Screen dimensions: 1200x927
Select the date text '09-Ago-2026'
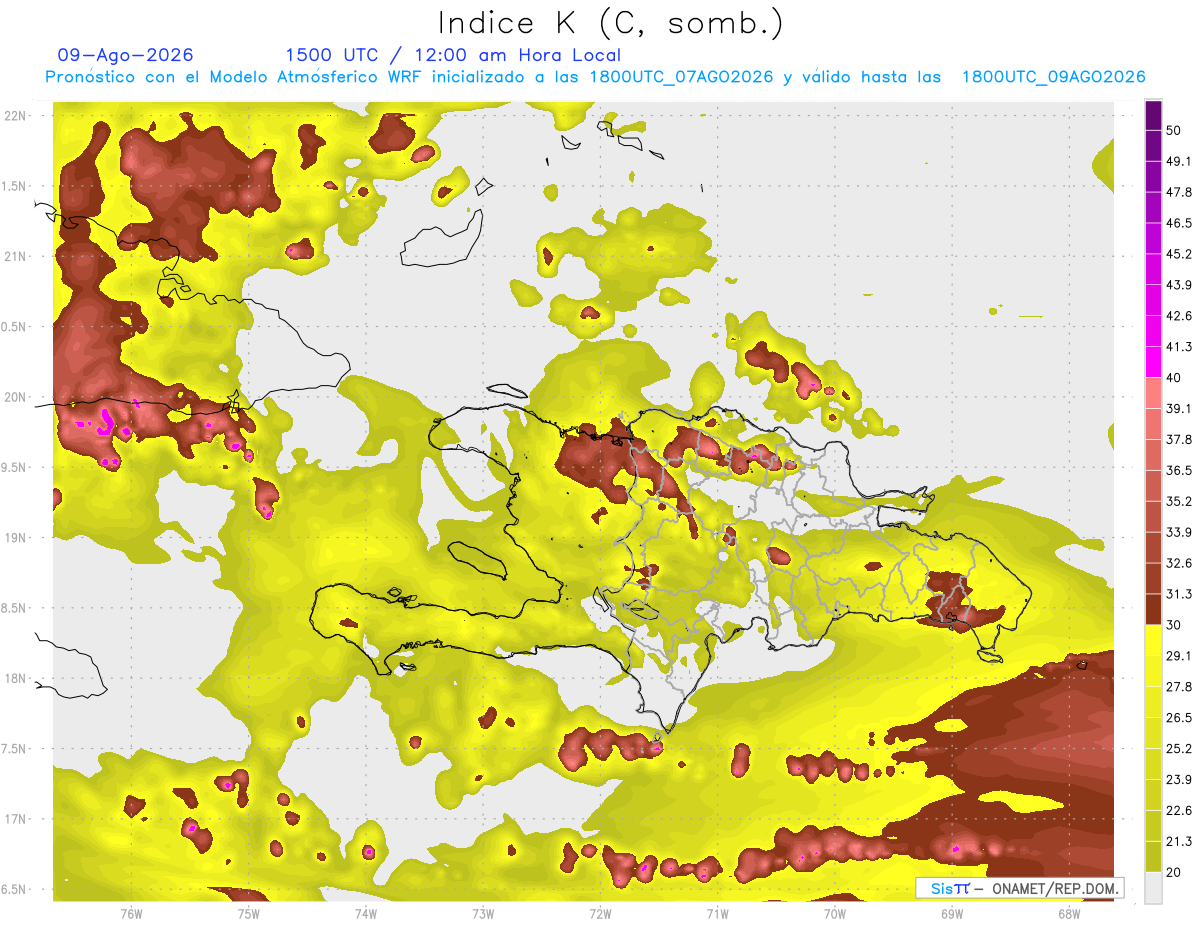point(126,55)
